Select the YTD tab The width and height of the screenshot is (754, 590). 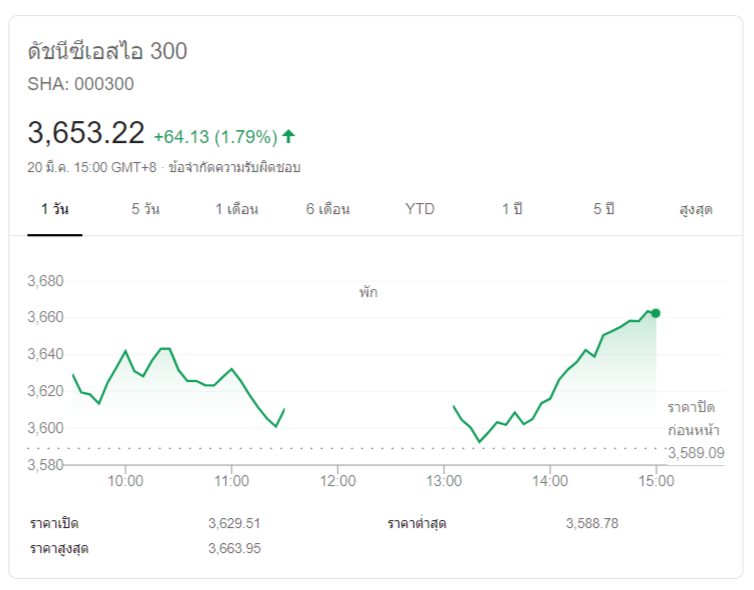click(420, 209)
